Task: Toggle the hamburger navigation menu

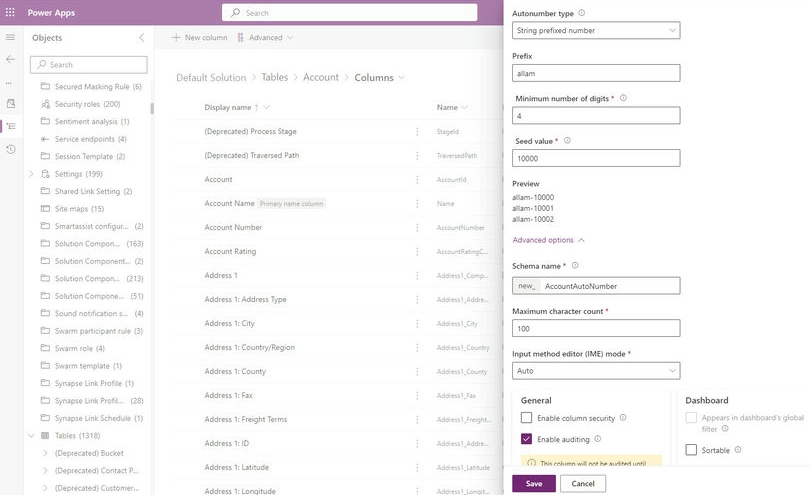Action: (10, 37)
